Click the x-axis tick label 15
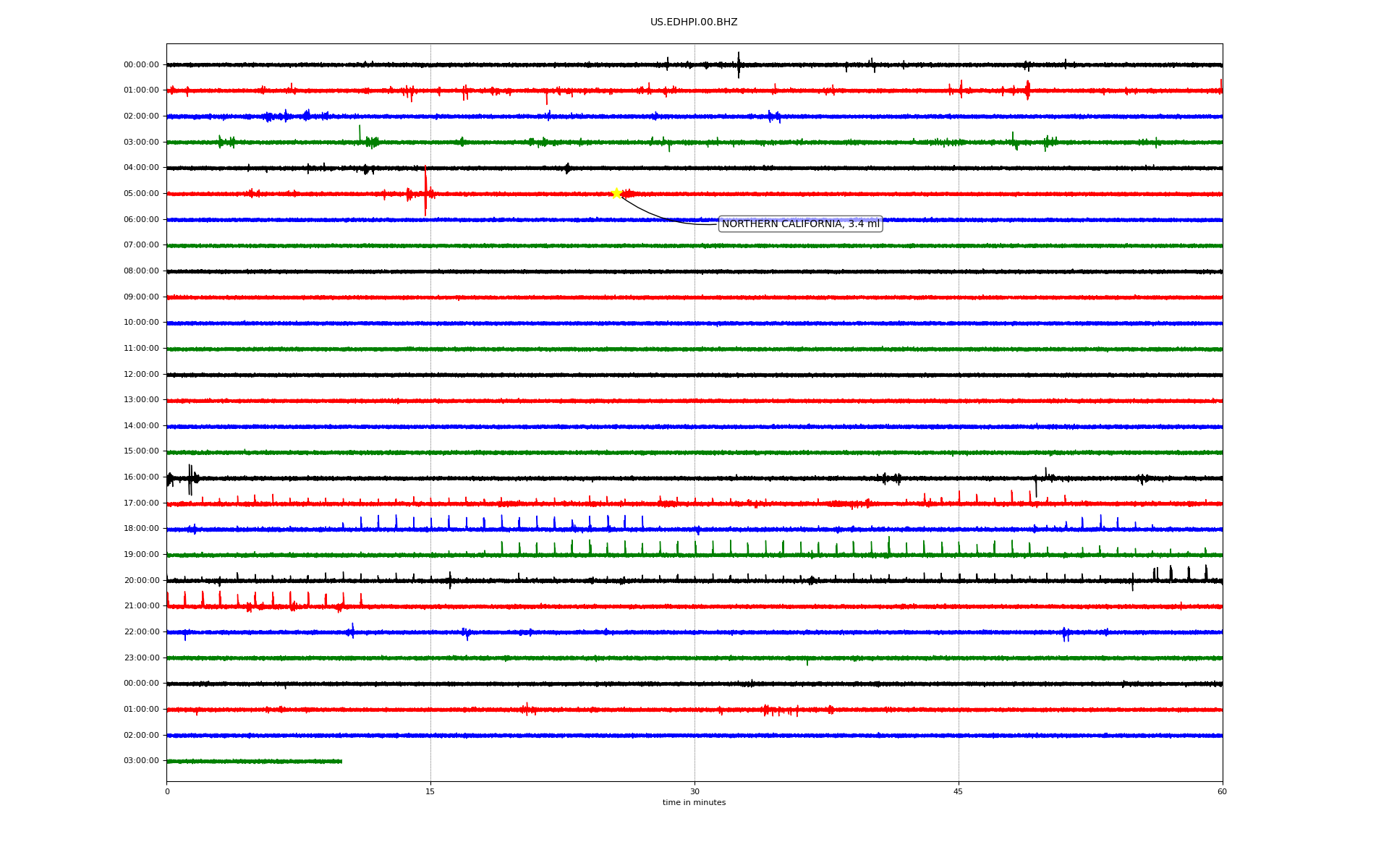Viewport: 1389px width, 868px height. click(430, 791)
